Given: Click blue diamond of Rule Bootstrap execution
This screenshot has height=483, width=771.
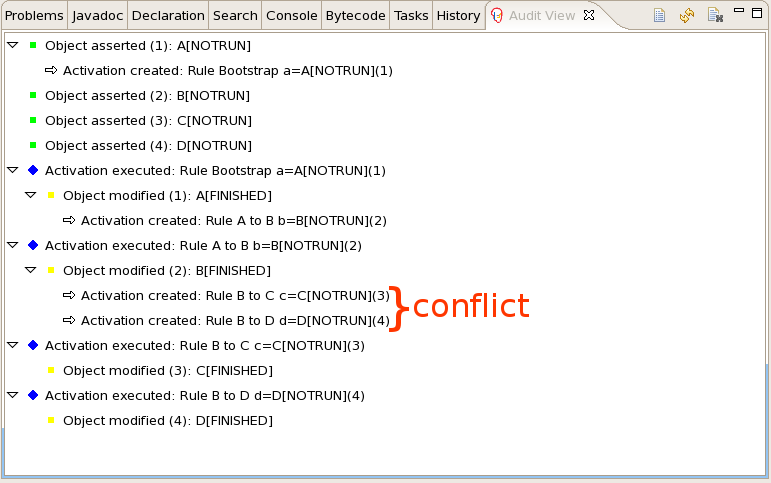Looking at the screenshot, I should click(x=33, y=170).
